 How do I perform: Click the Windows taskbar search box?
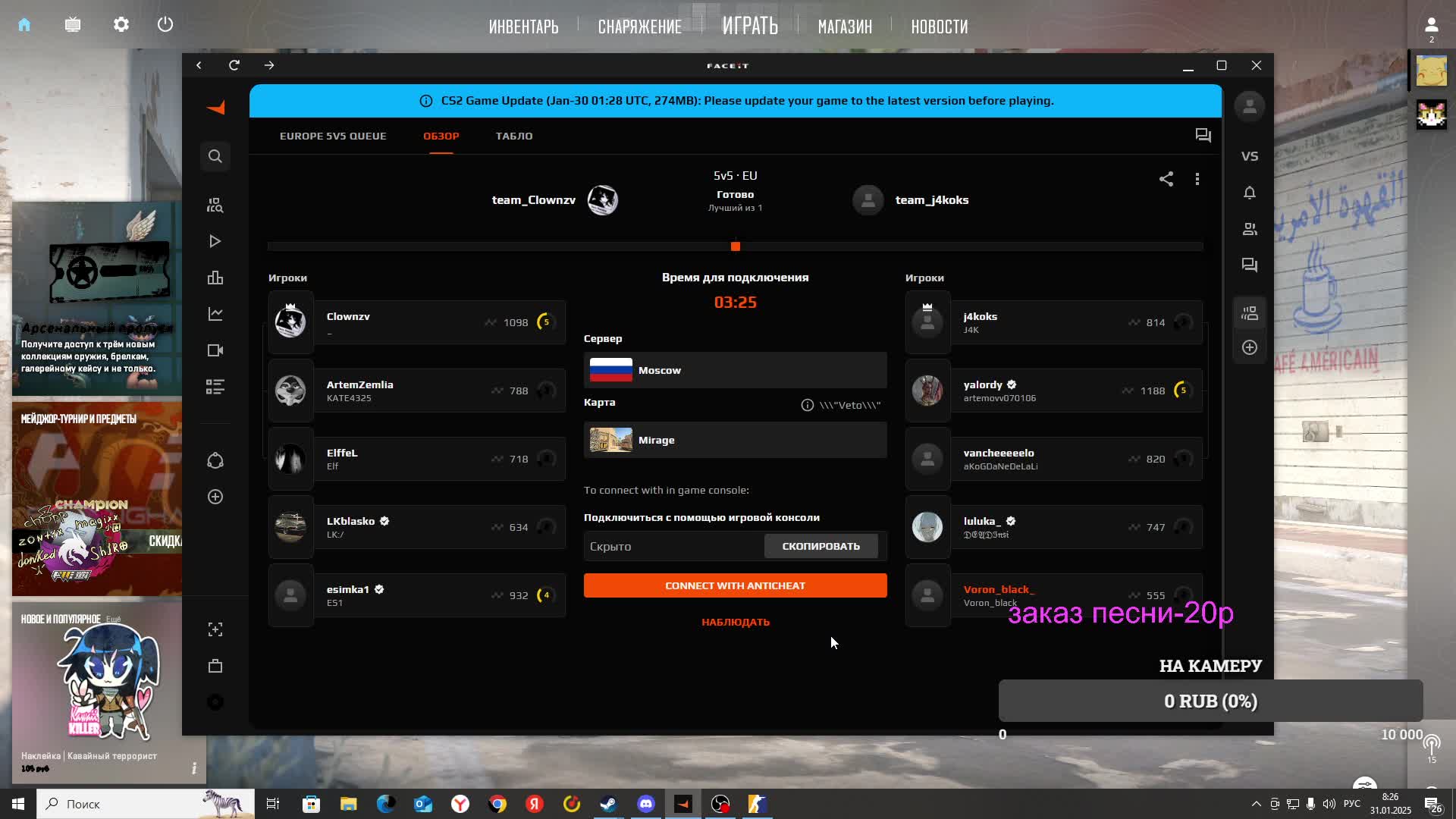point(146,804)
